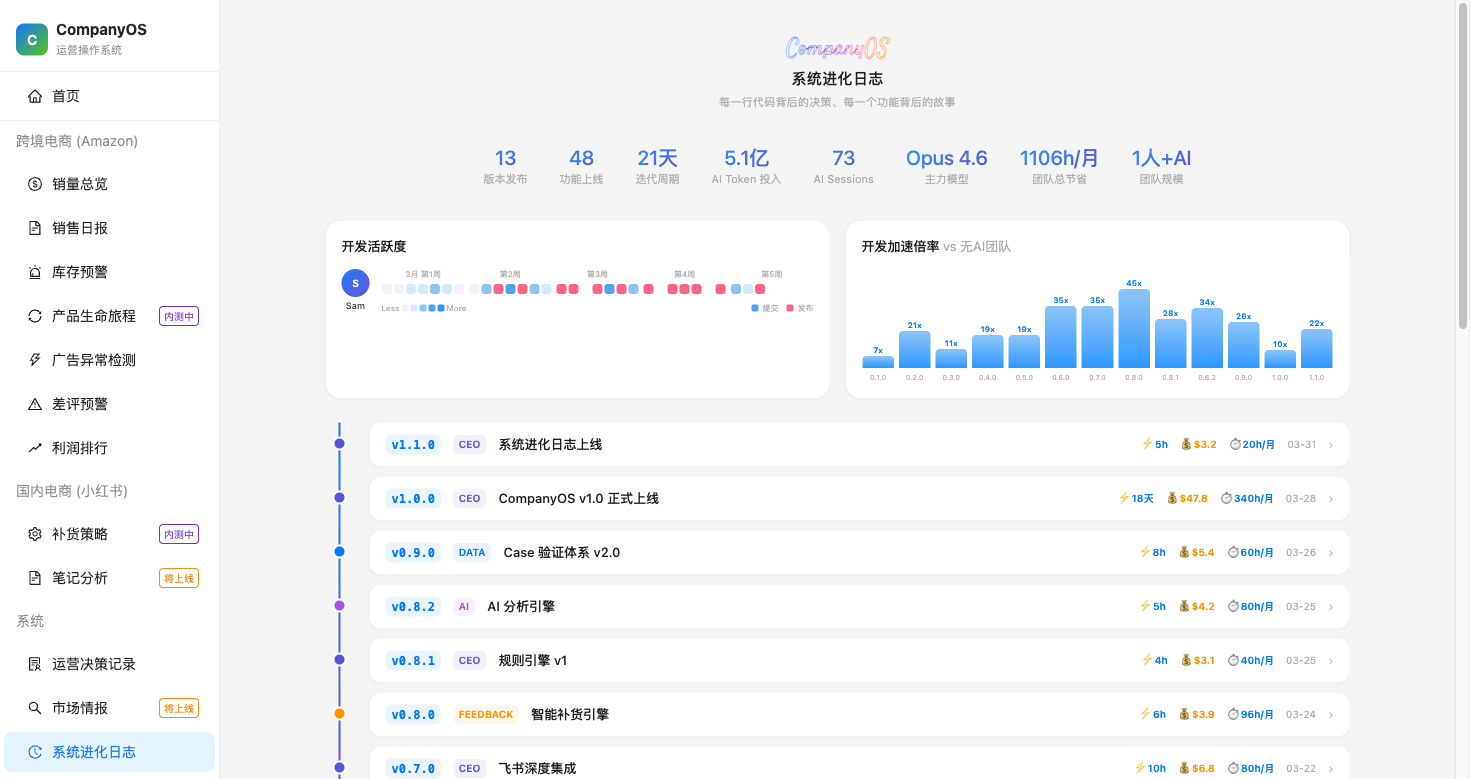Click the lightning icon in the v1.0.0 row
Screen dimensions: 1470x779
(x=1124, y=498)
